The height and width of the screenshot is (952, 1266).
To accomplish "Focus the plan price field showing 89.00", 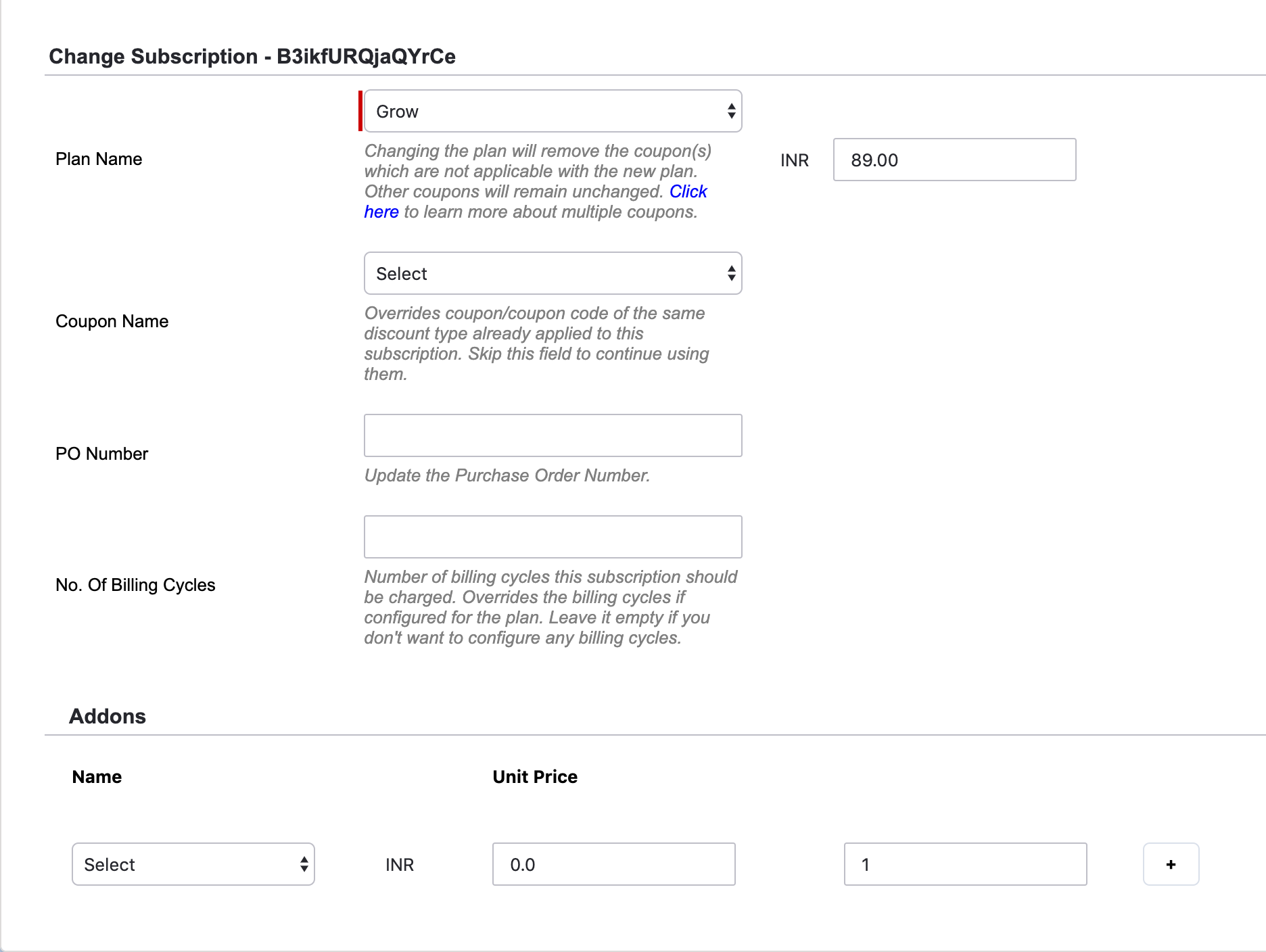I will 954,160.
